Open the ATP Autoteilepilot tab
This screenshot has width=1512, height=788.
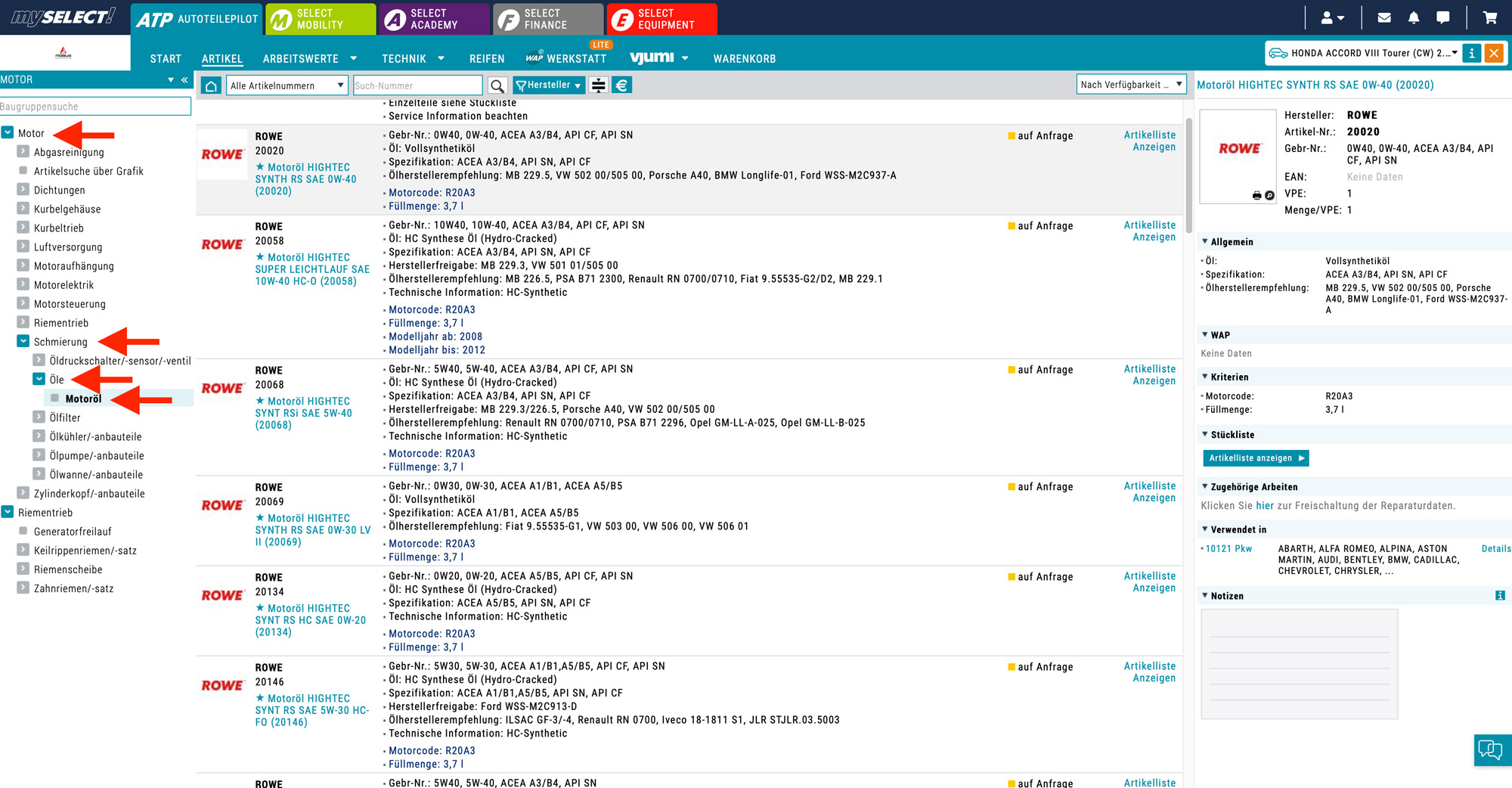(197, 19)
